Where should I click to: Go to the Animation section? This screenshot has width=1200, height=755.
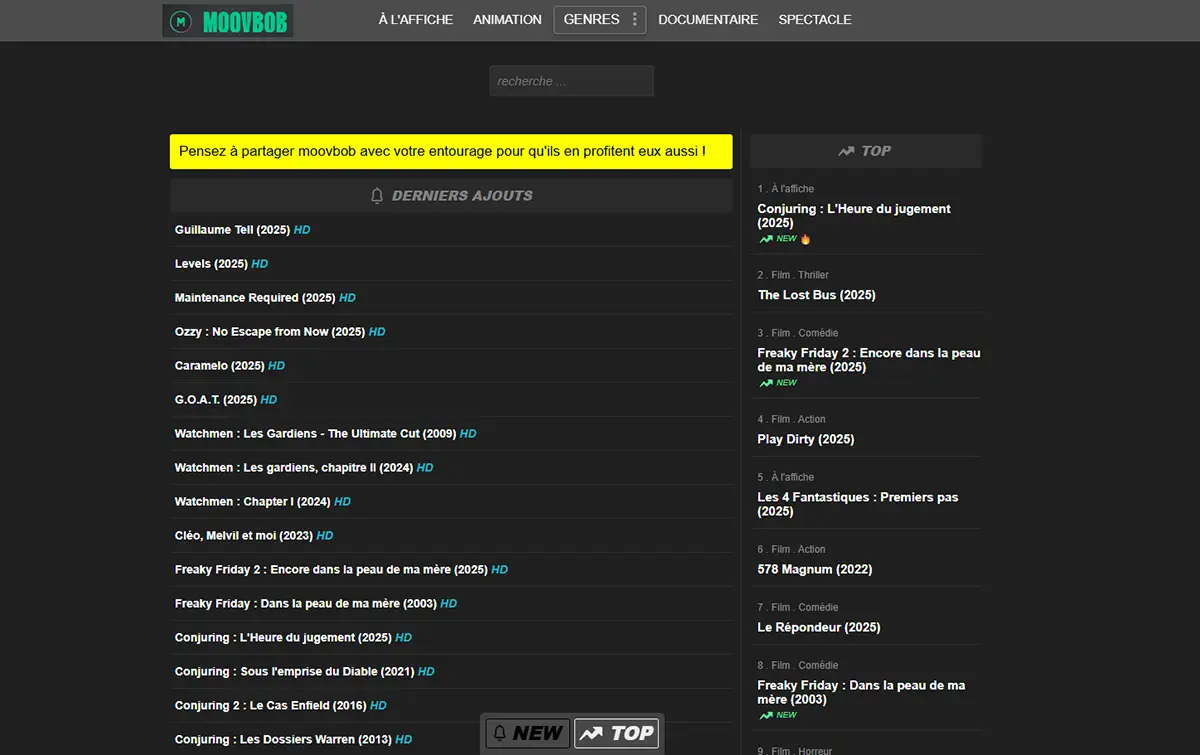pos(507,20)
